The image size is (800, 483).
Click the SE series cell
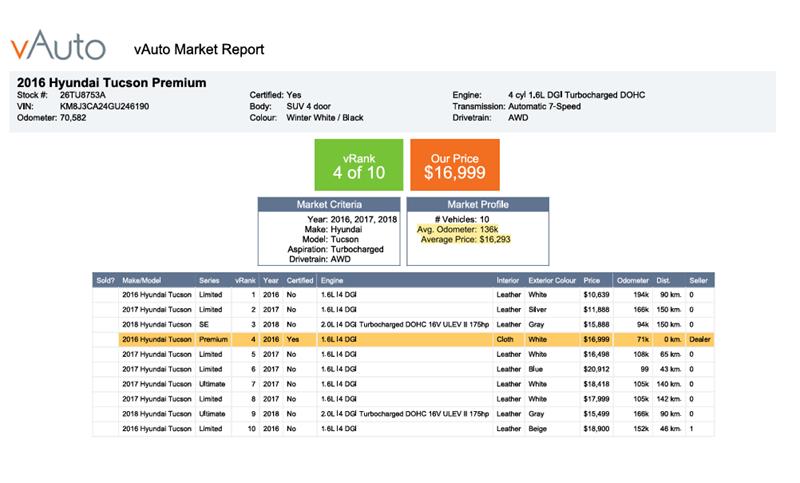click(204, 324)
